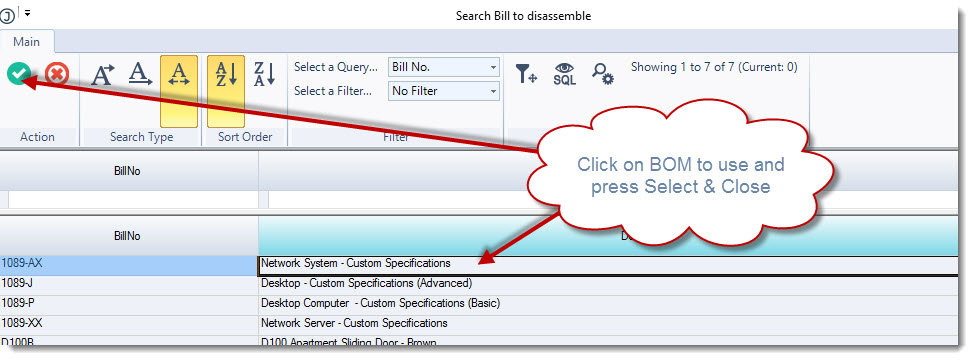The height and width of the screenshot is (360, 973).
Task: Click 'Network System - Custom Specifications' cell
Action: tap(609, 265)
